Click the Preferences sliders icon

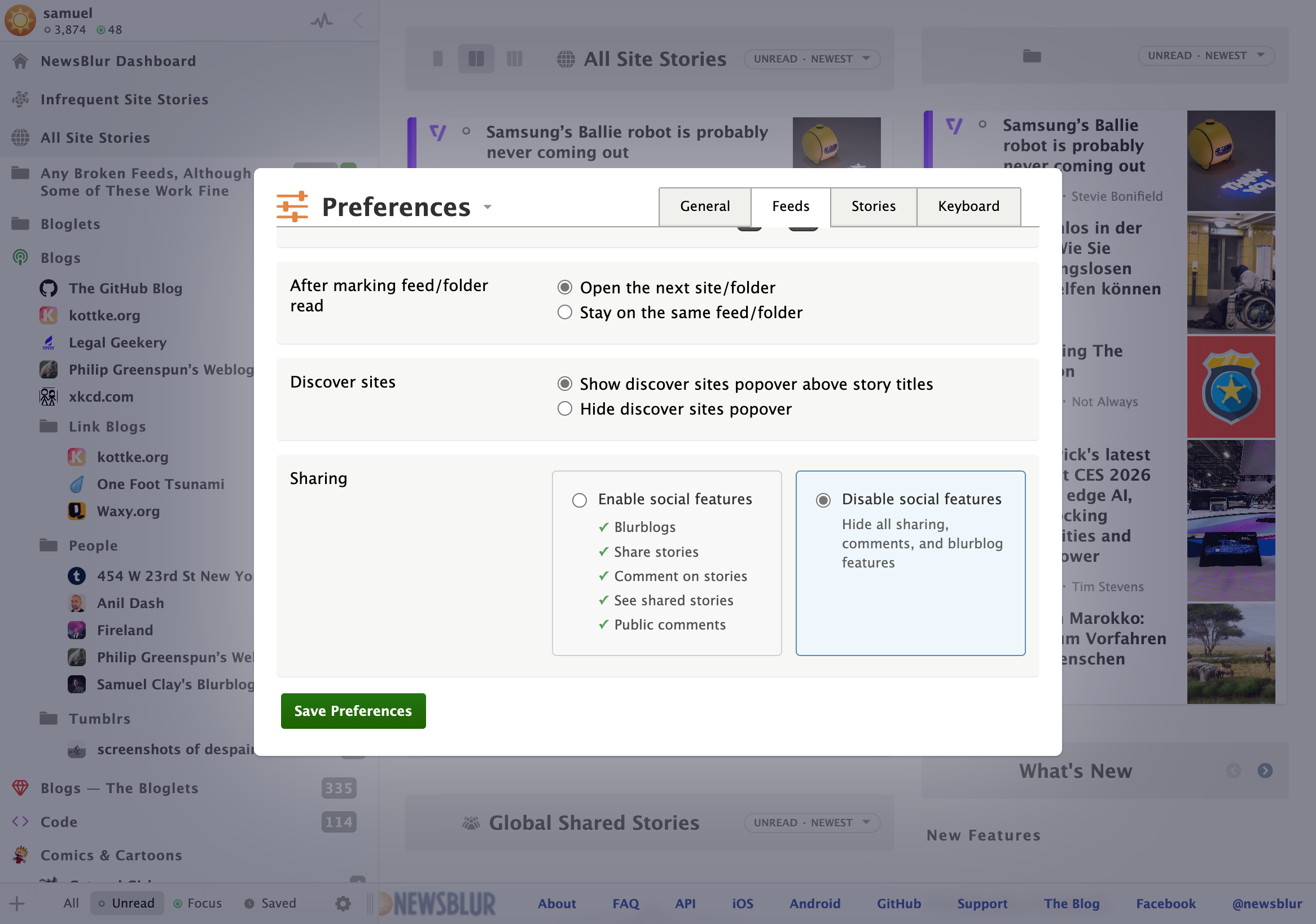292,206
